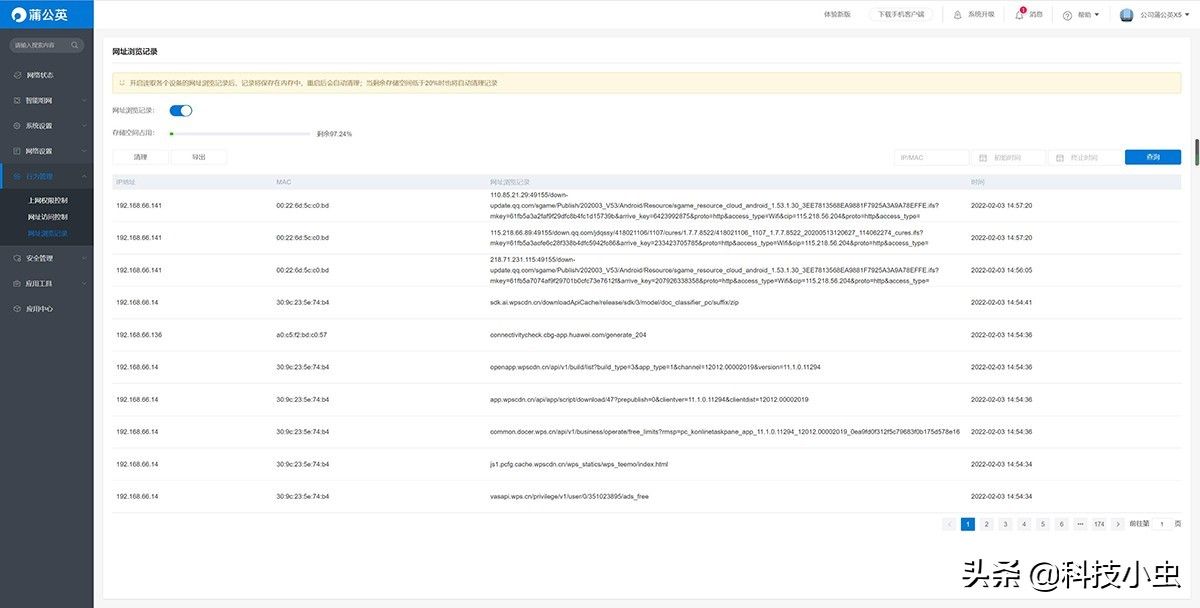Open 网址访问控制 submenu item

coord(48,217)
